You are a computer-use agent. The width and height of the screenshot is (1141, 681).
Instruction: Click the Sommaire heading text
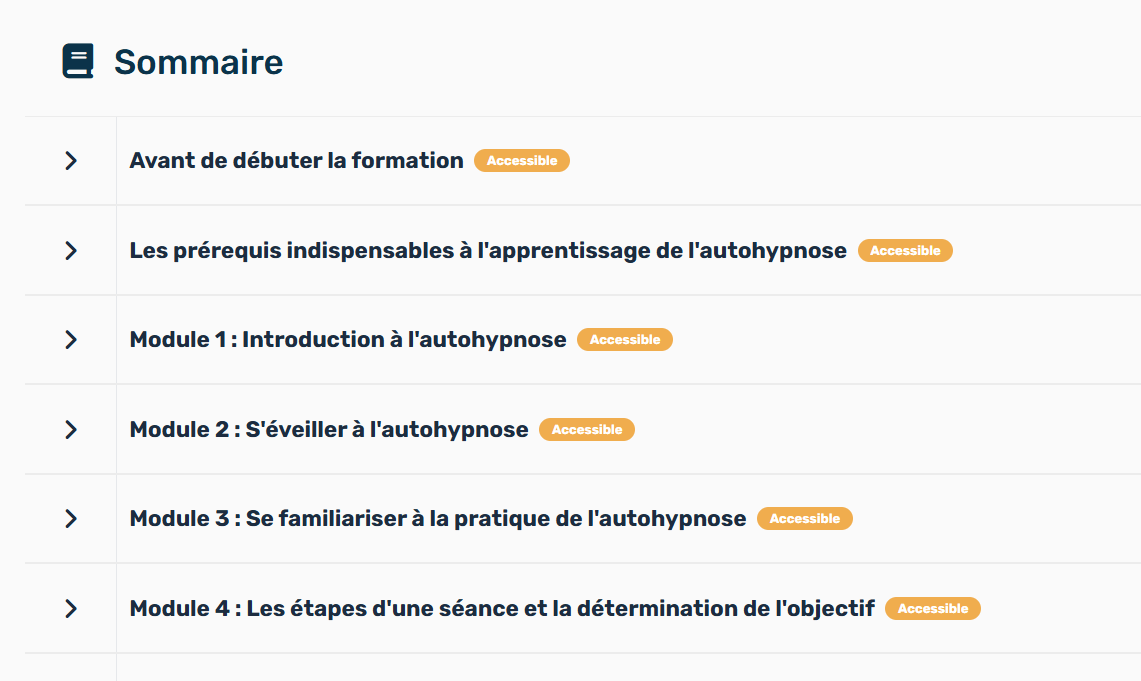pos(198,62)
